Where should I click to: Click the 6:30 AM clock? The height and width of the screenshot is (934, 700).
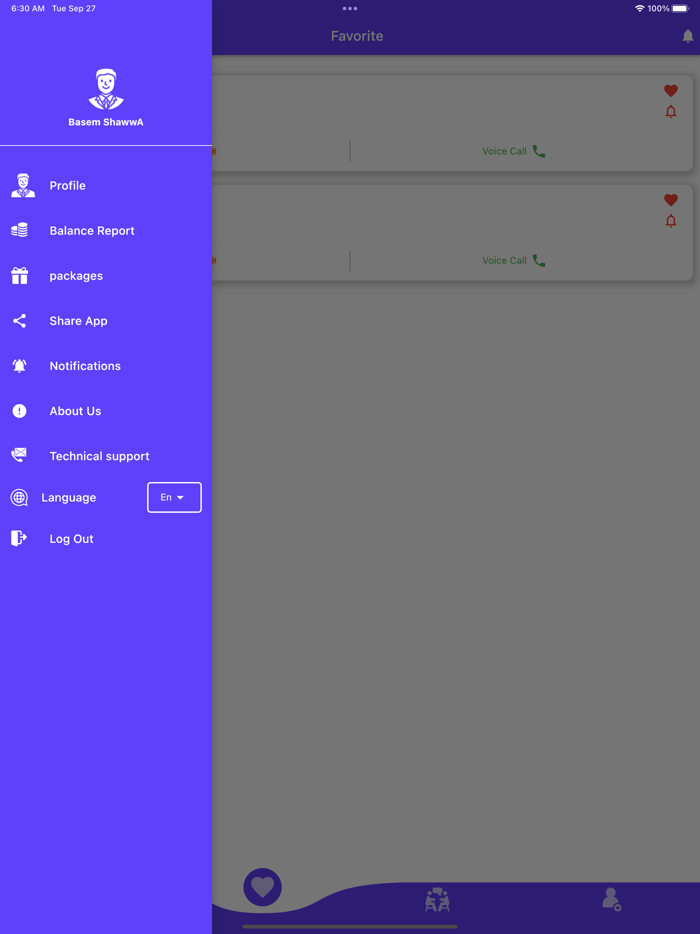click(x=28, y=8)
